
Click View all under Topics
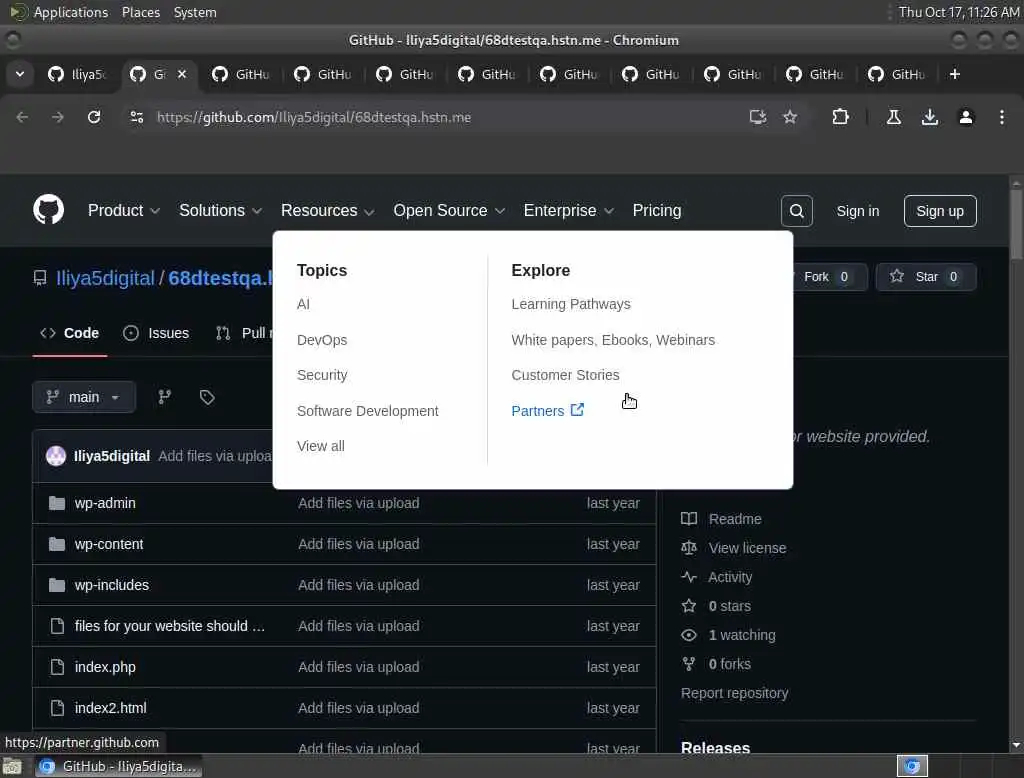321,446
